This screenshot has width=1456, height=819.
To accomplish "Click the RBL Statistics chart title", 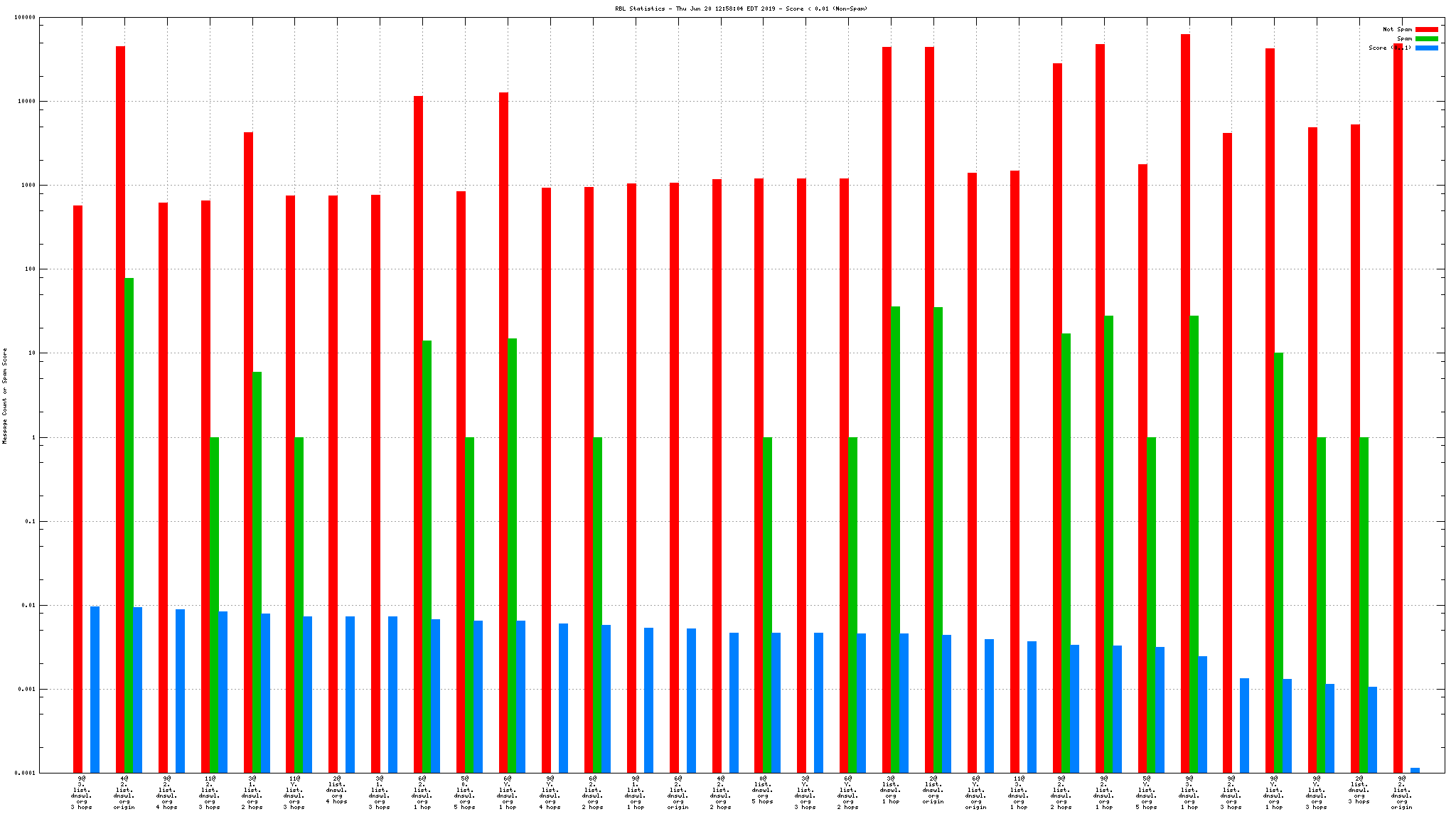I will pyautogui.click(x=741, y=9).
